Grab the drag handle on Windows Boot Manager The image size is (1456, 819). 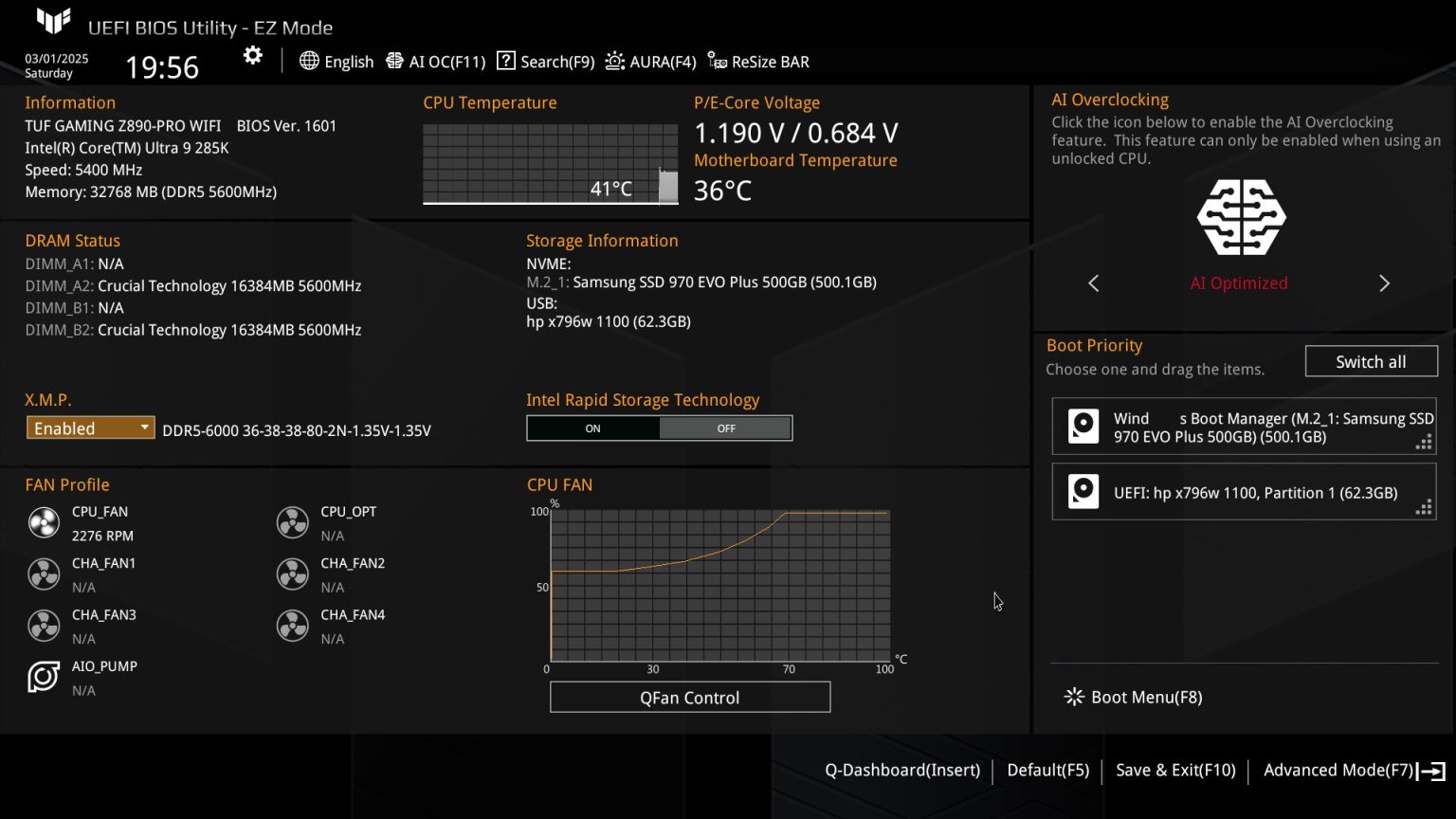coord(1424,442)
